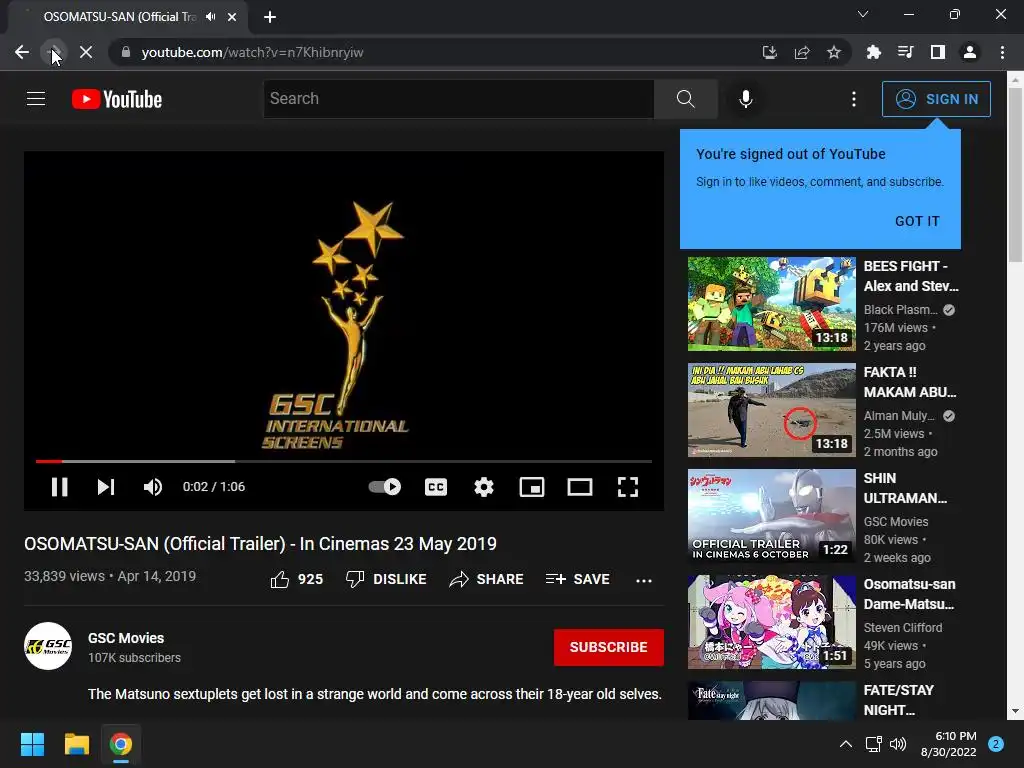Click the magnifier search button
This screenshot has width=1024, height=768.
[686, 99]
